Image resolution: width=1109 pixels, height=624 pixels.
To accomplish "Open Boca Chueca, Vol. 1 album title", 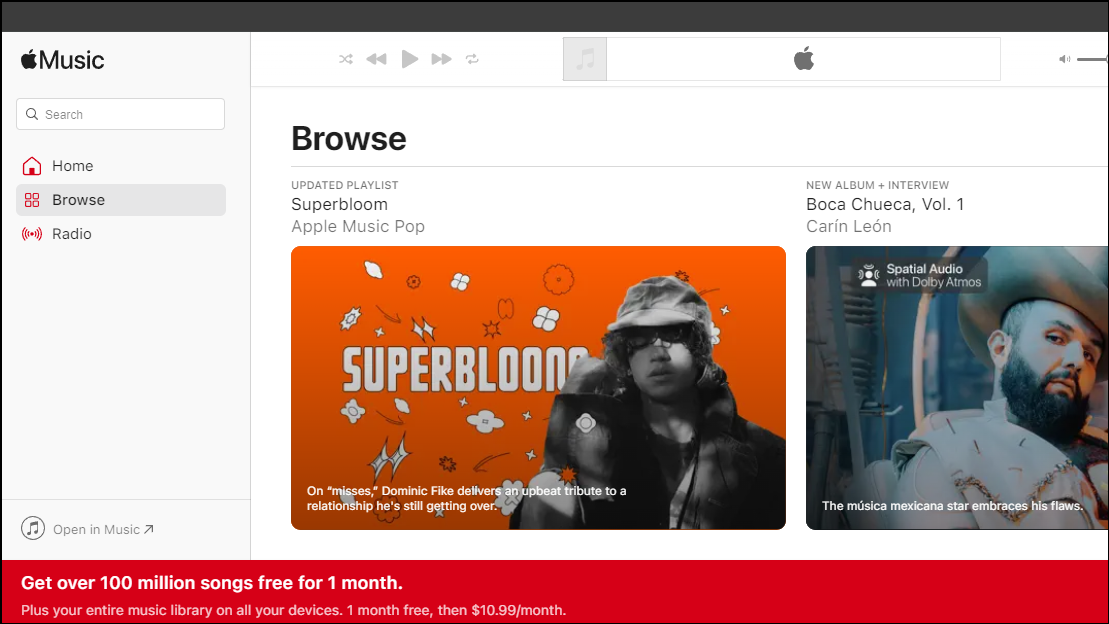I will (x=885, y=204).
